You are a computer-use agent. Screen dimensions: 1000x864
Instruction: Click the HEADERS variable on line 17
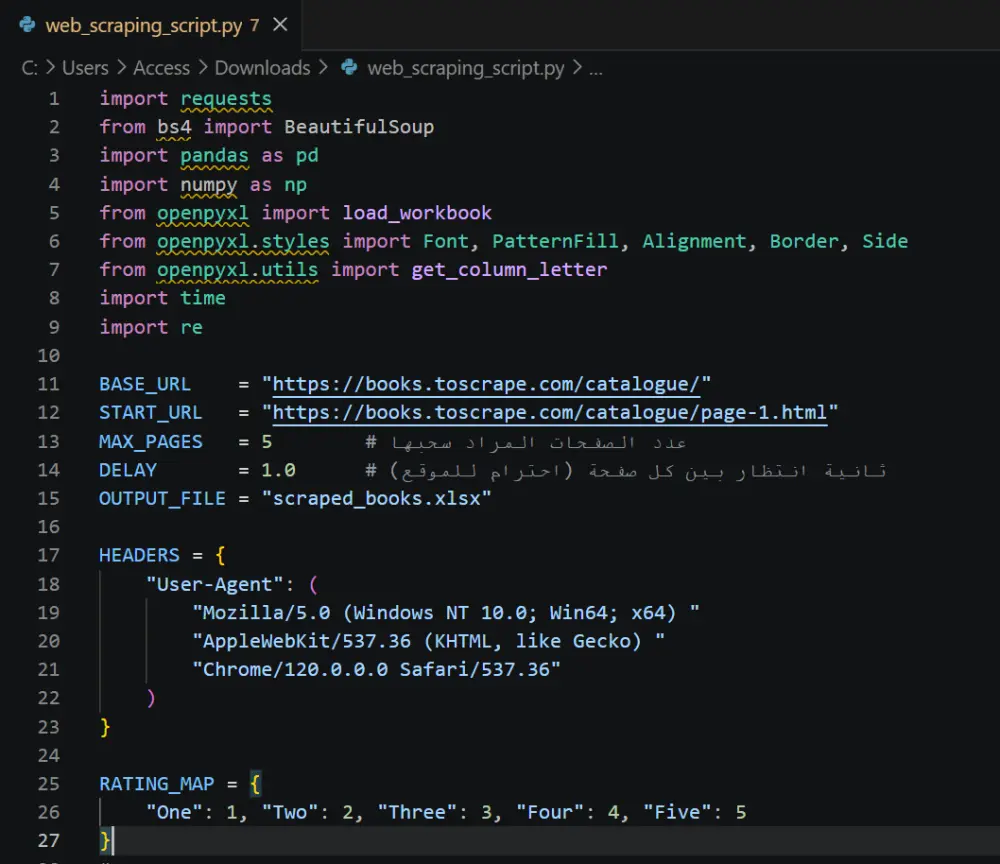click(x=139, y=555)
